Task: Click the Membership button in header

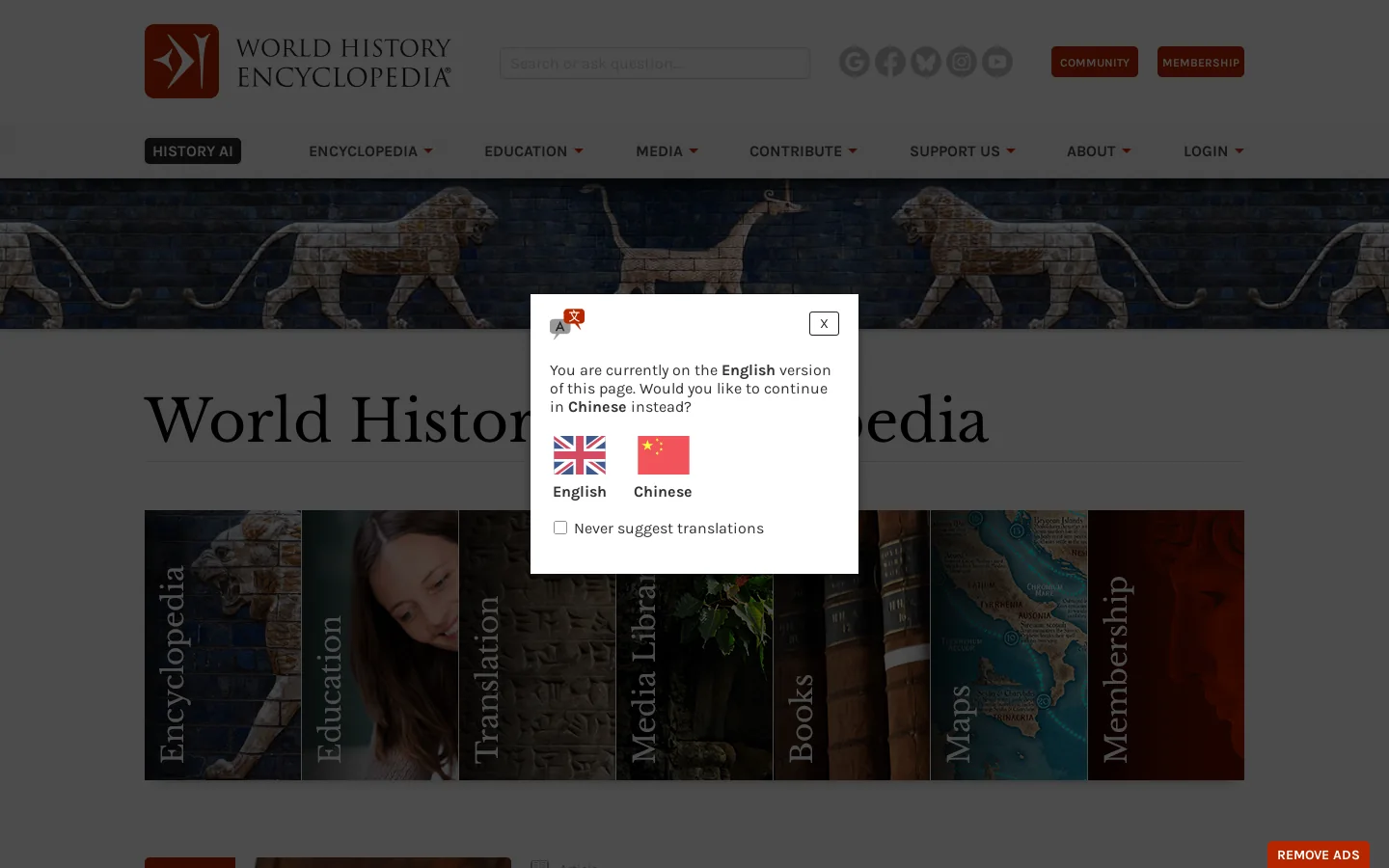Action: point(1201,62)
